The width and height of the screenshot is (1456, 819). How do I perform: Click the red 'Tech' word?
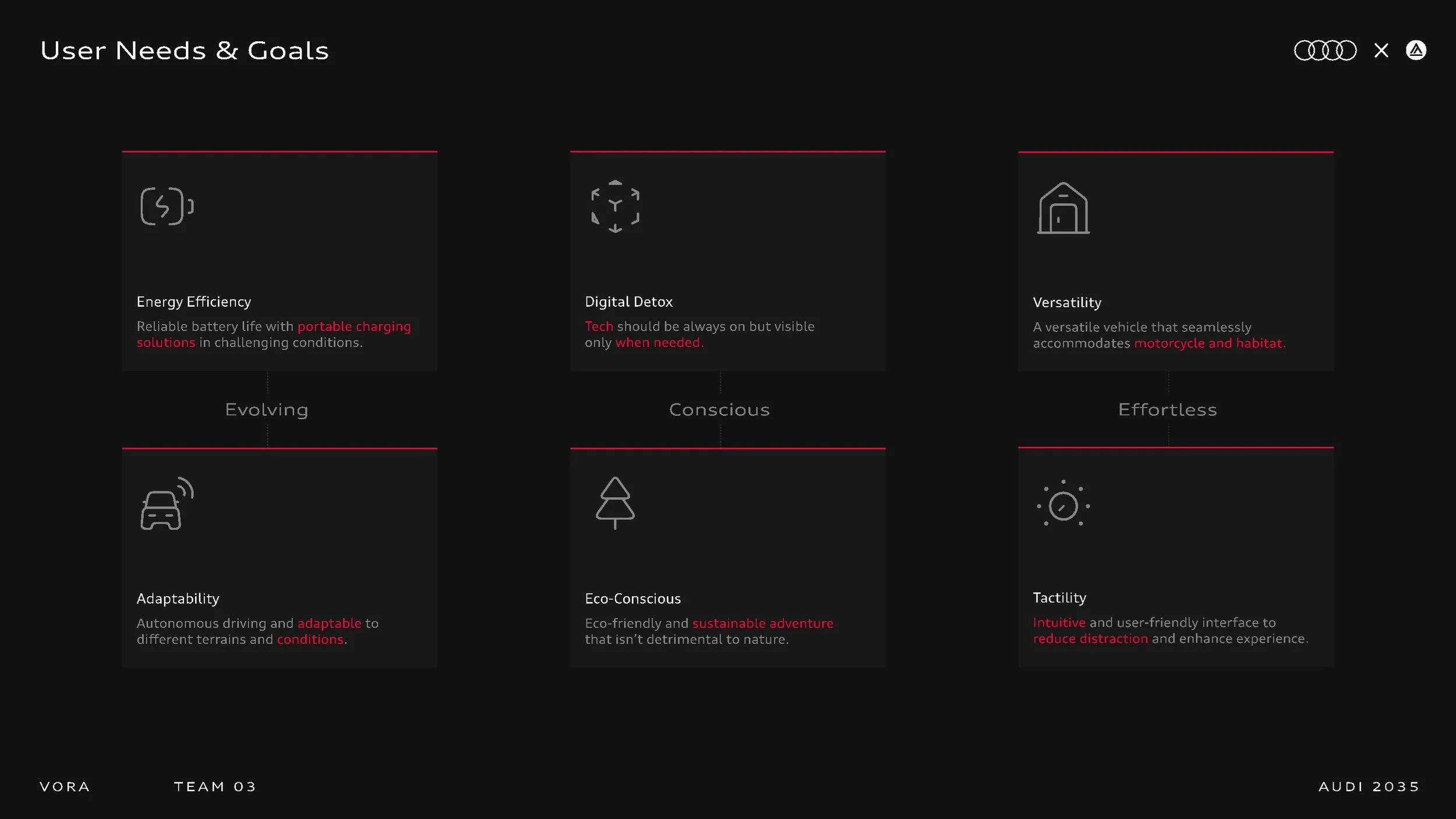(x=599, y=327)
